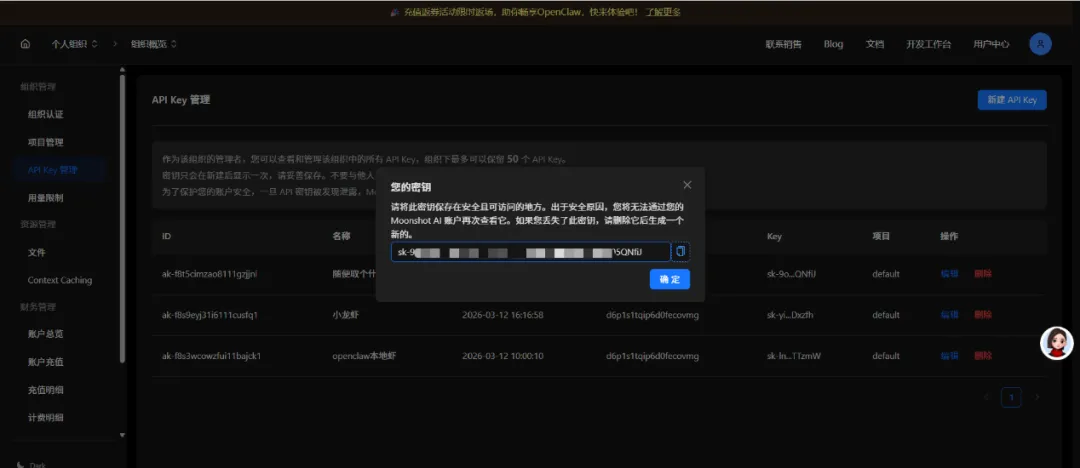Go to the home icon in the top bar
Viewport: 1080px width, 468px height.
pos(25,44)
